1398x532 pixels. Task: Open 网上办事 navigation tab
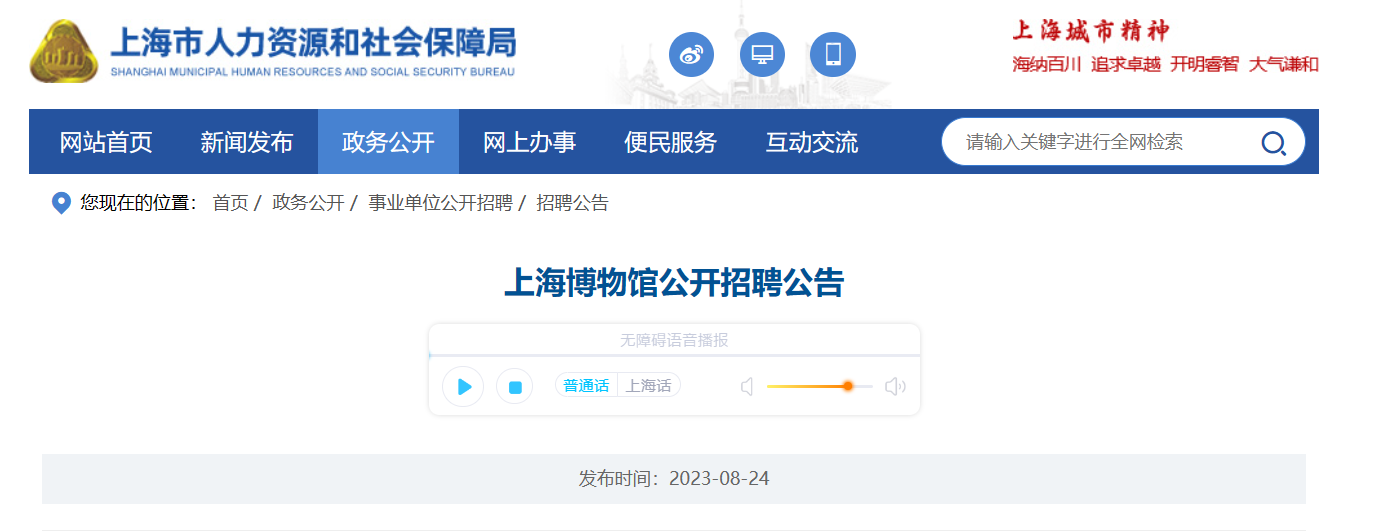click(529, 142)
